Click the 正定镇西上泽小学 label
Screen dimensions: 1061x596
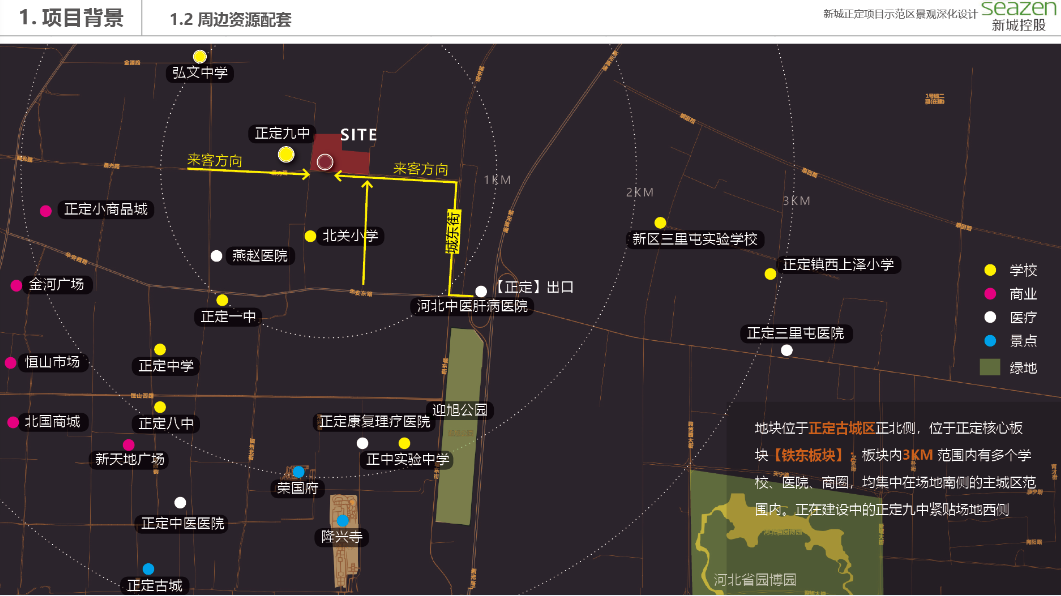click(838, 265)
